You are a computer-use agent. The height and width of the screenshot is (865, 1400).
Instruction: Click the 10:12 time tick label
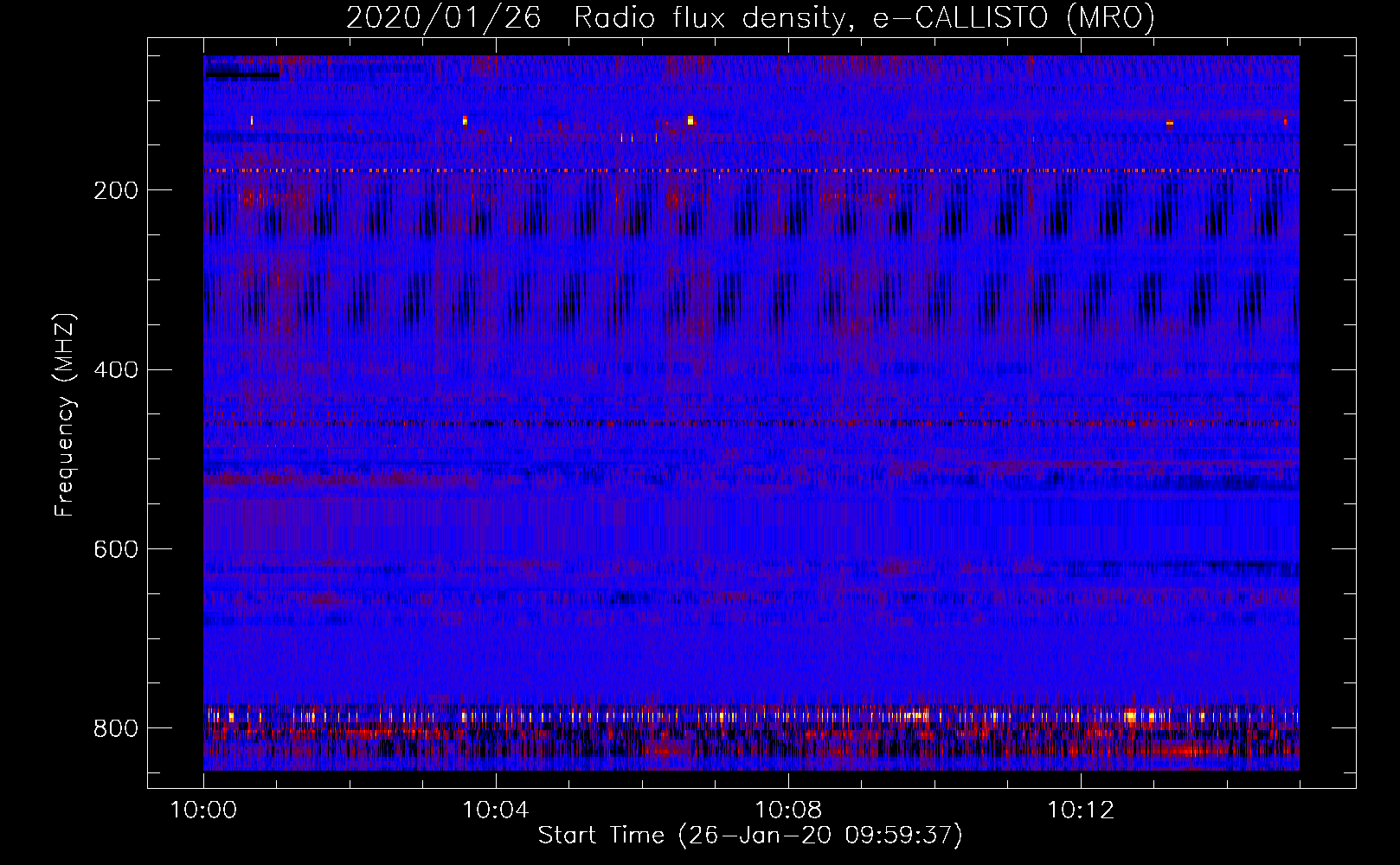click(x=1081, y=810)
